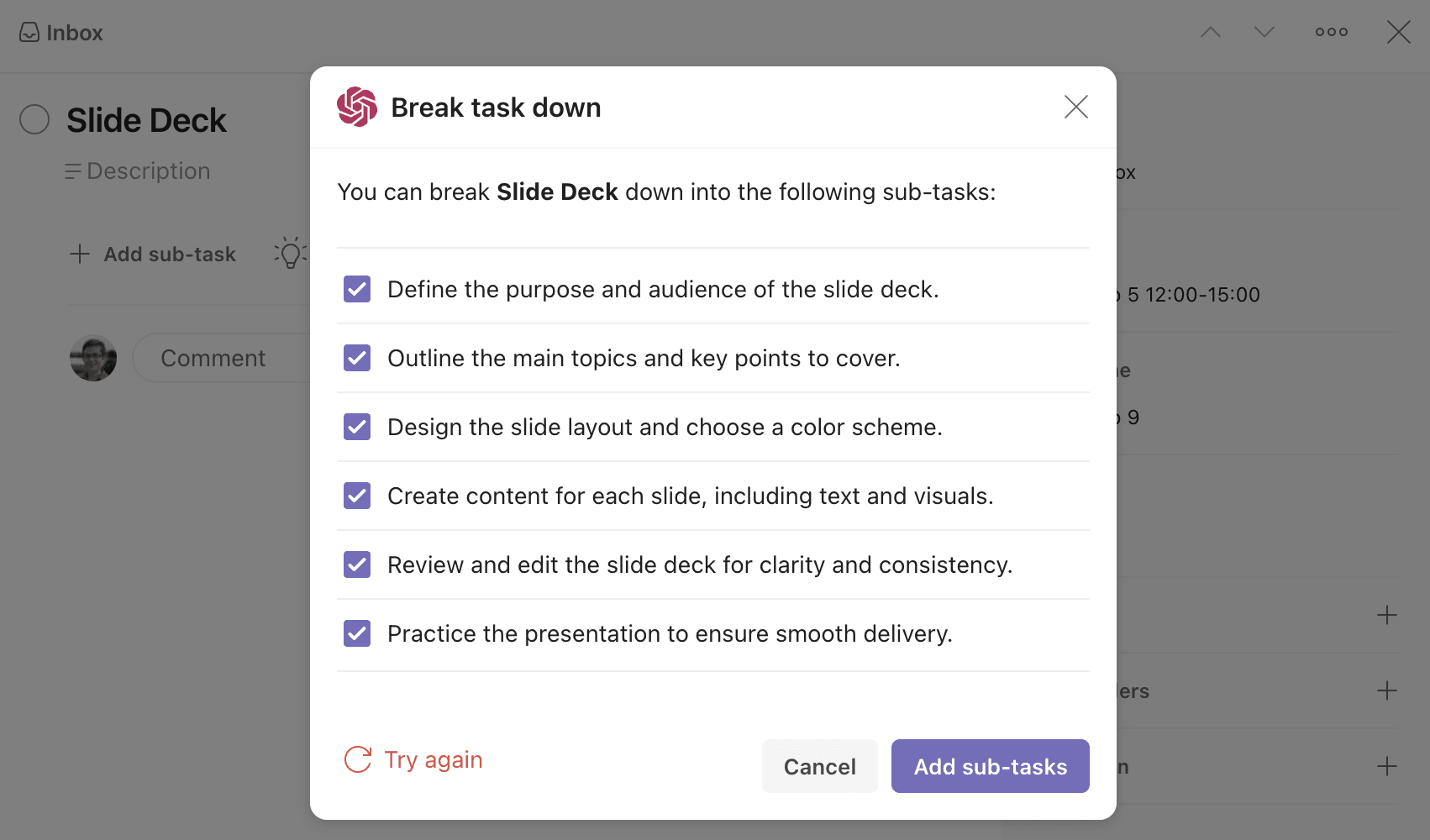Click the Inbox tray icon
Viewport: 1430px width, 840px height.
pyautogui.click(x=29, y=33)
